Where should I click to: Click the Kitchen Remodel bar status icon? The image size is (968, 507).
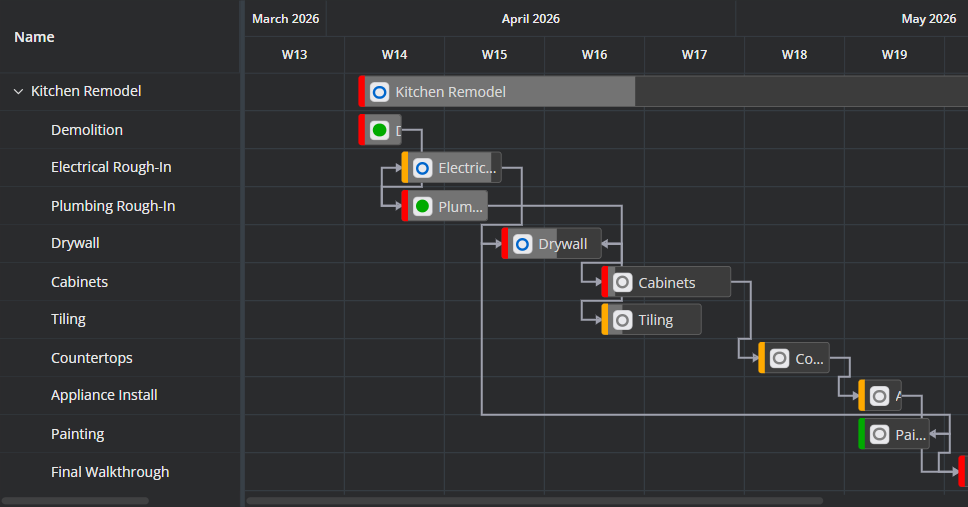point(380,92)
